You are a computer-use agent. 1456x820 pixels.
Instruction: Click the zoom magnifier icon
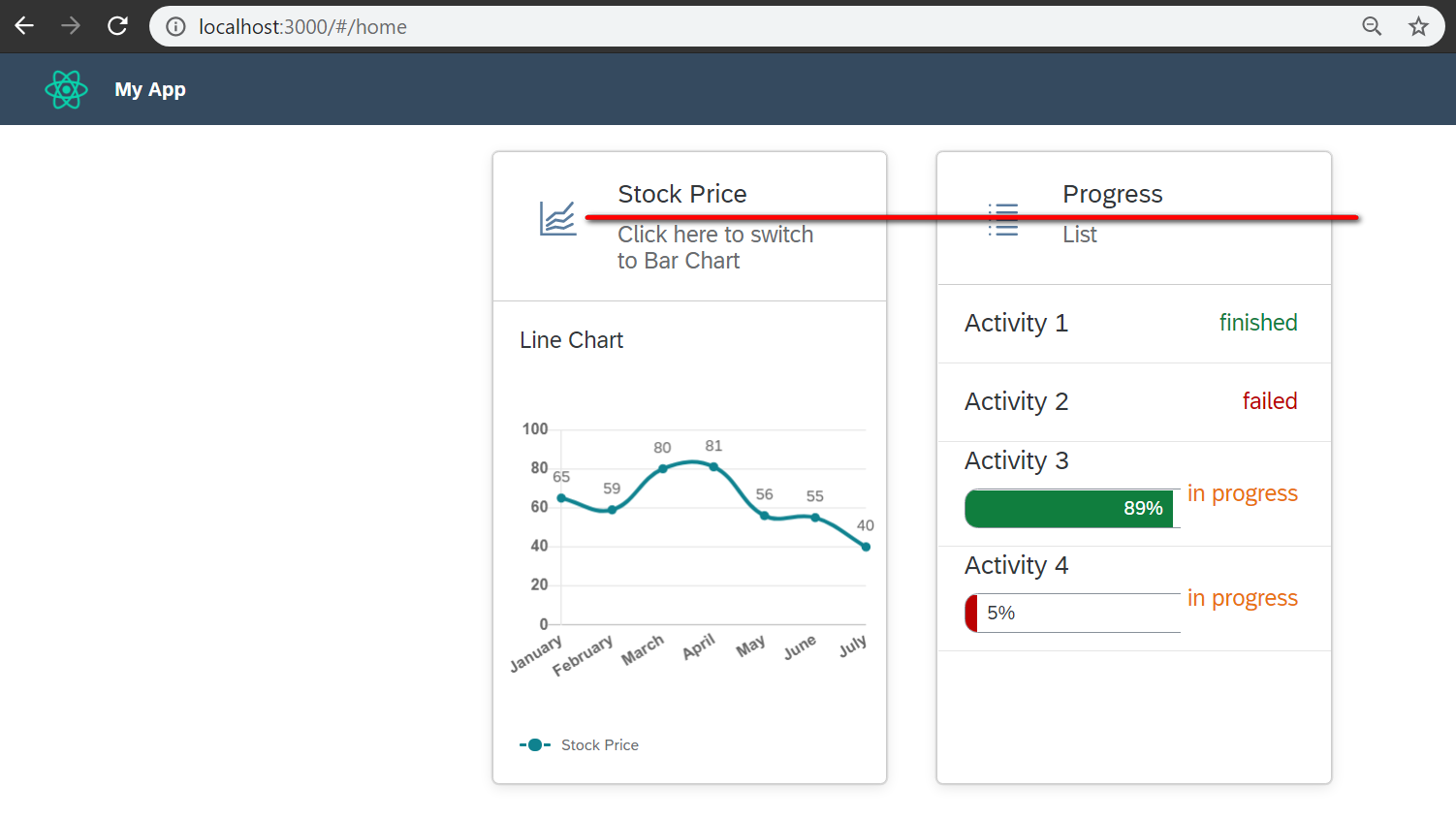[1372, 26]
